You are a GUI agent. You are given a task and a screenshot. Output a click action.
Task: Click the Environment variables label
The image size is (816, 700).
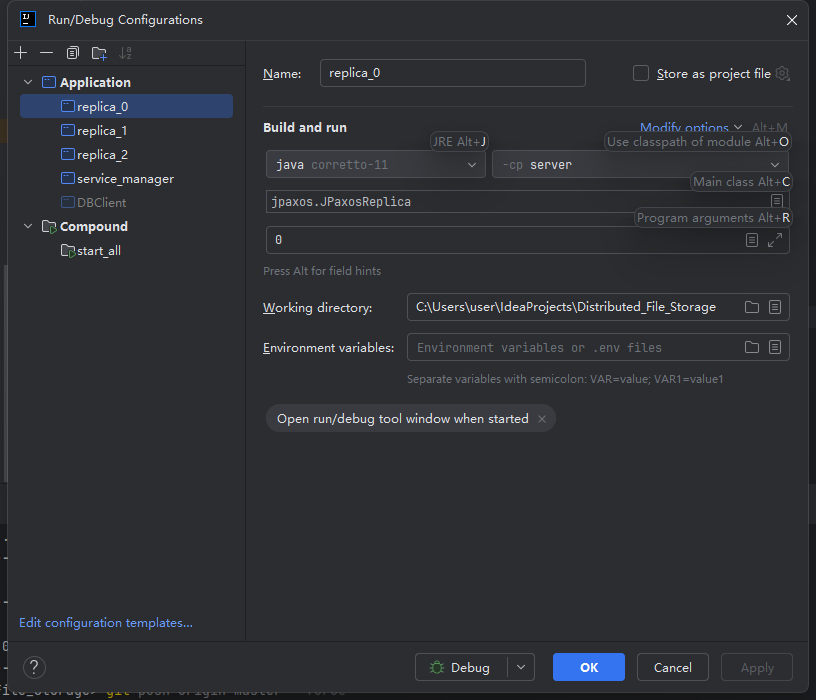tap(328, 348)
